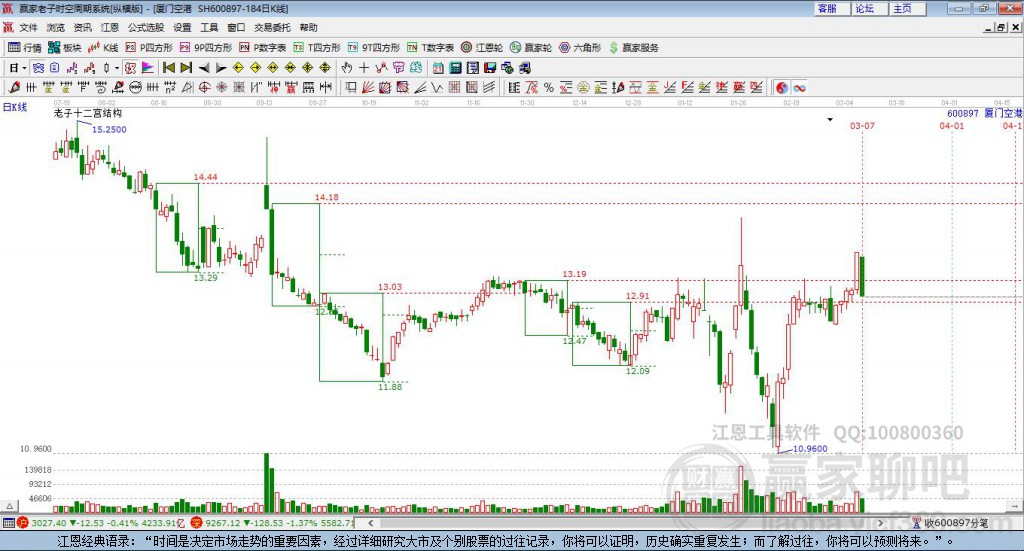Click the small black chart dropdown triangle
Screen dimensions: 1024x551
coord(830,119)
